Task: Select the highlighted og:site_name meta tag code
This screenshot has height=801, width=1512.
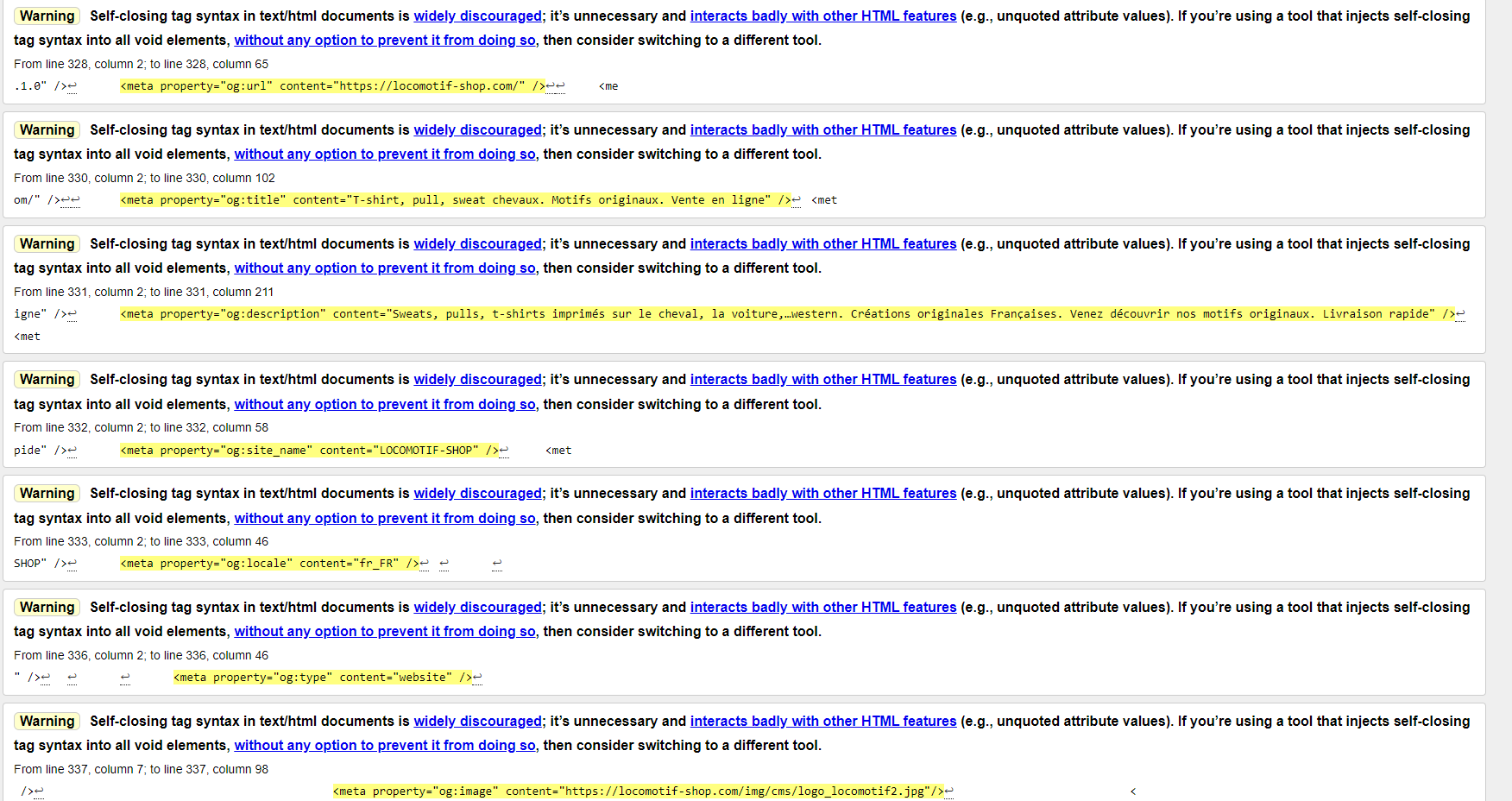Action: (309, 451)
